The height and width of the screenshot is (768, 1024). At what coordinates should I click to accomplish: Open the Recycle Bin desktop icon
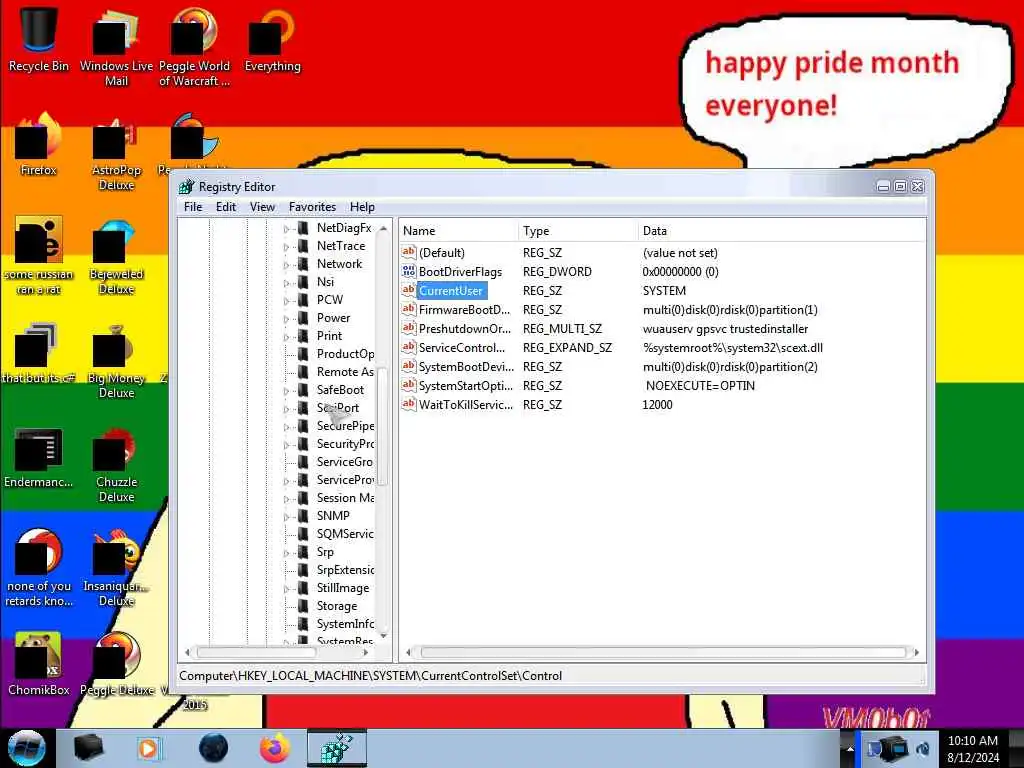(39, 39)
